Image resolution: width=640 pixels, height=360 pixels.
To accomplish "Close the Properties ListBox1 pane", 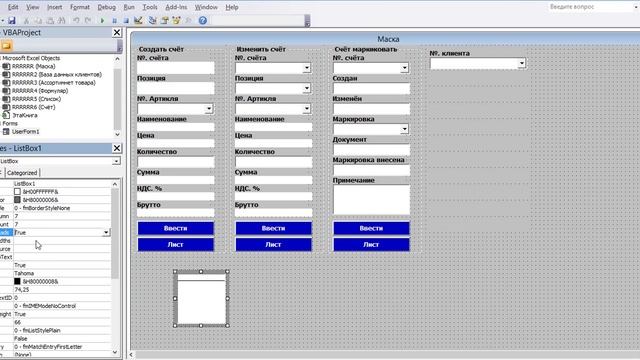I will (117, 148).
